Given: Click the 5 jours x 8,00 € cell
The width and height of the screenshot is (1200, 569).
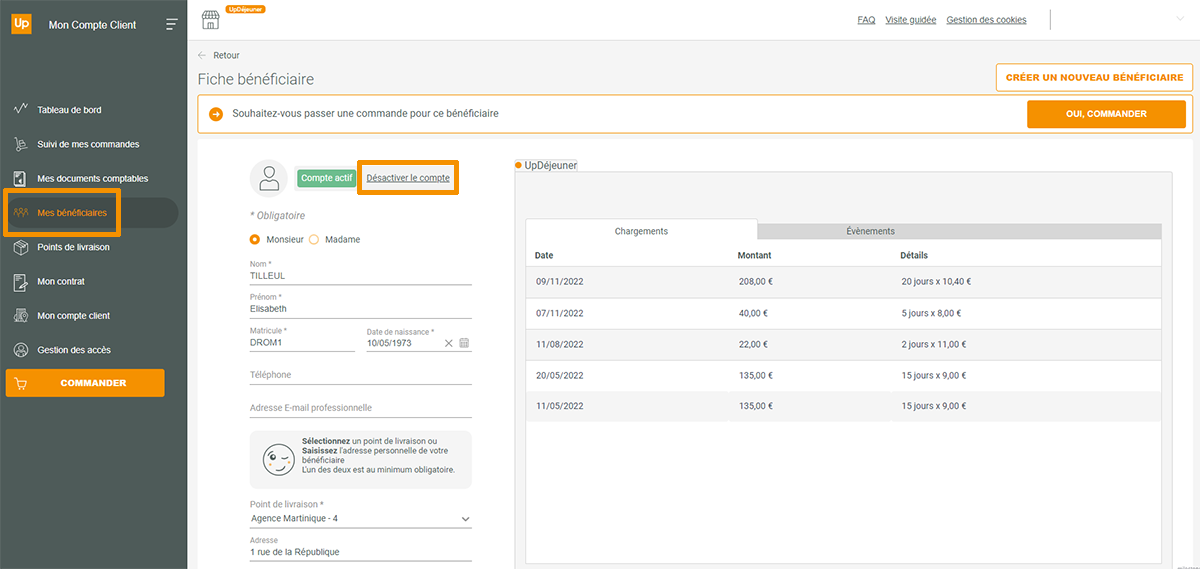Looking at the screenshot, I should [933, 313].
